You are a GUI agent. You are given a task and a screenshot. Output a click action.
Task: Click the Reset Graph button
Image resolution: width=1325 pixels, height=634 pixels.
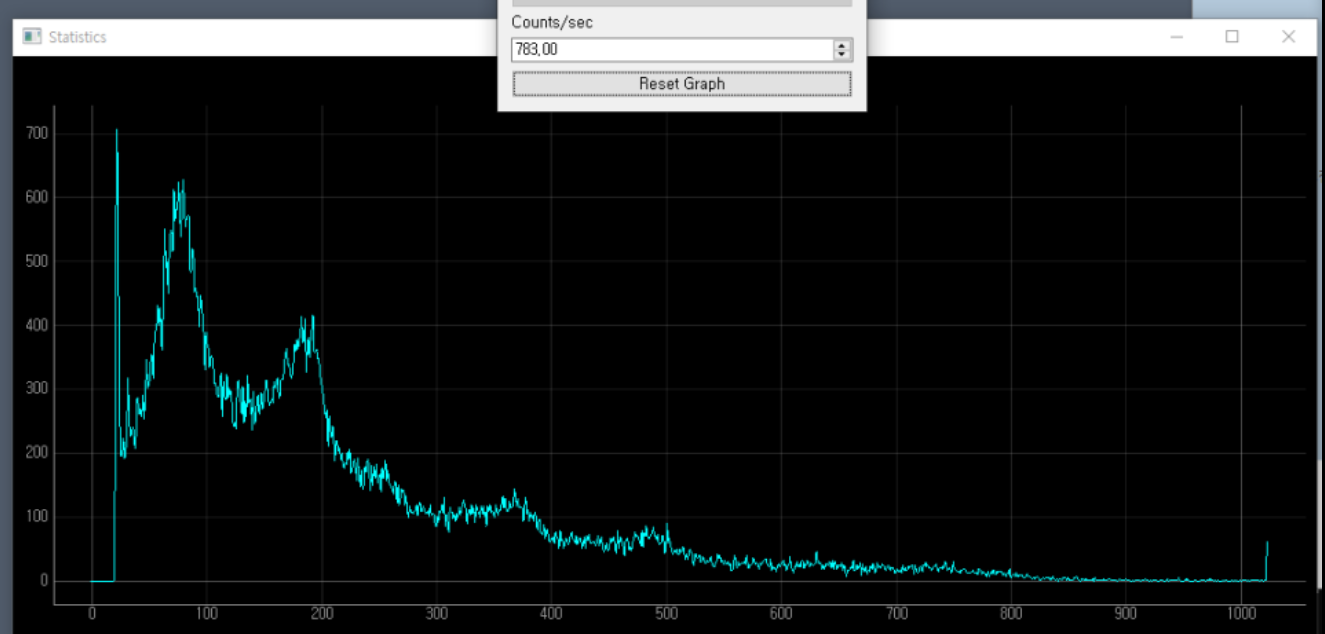point(682,84)
